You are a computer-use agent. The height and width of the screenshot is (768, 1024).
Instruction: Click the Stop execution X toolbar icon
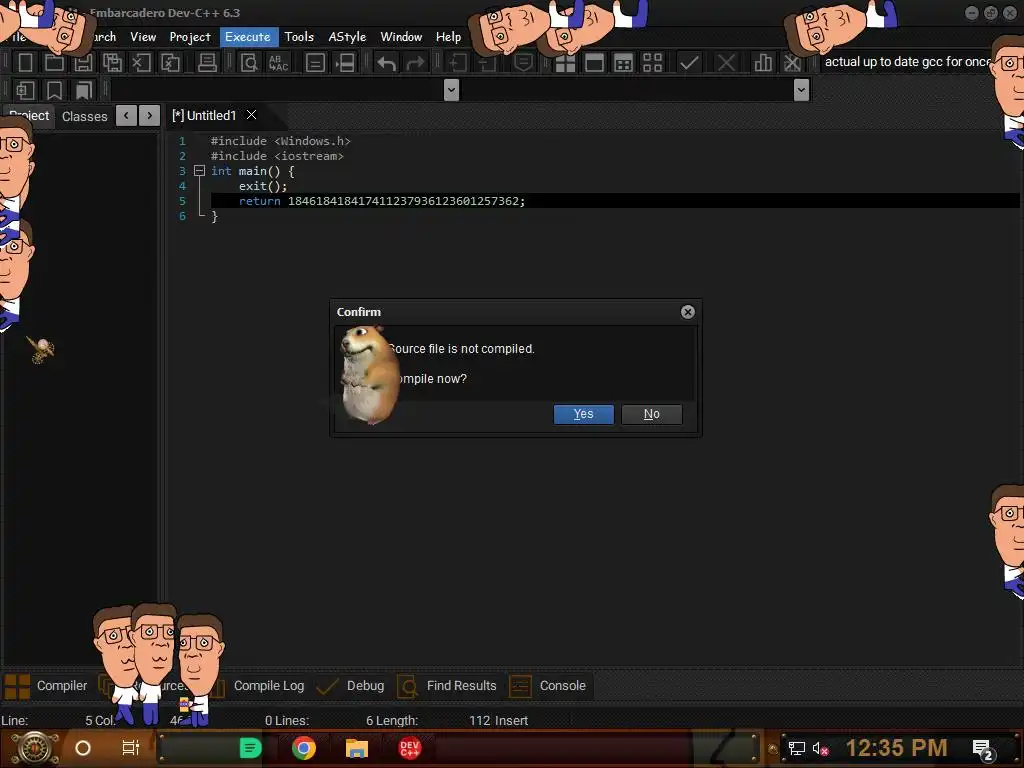726,63
